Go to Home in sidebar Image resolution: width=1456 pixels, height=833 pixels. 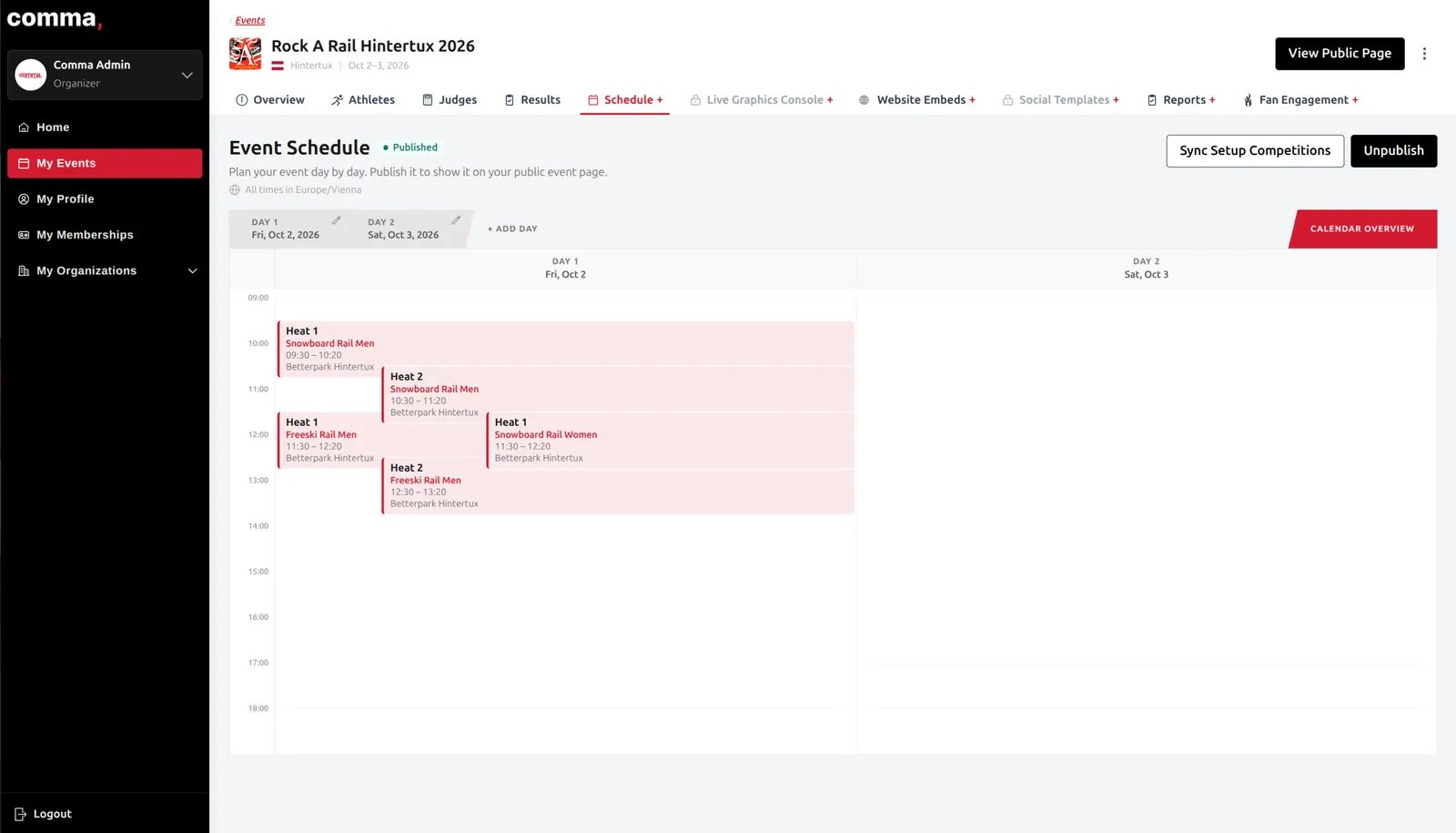(105, 127)
